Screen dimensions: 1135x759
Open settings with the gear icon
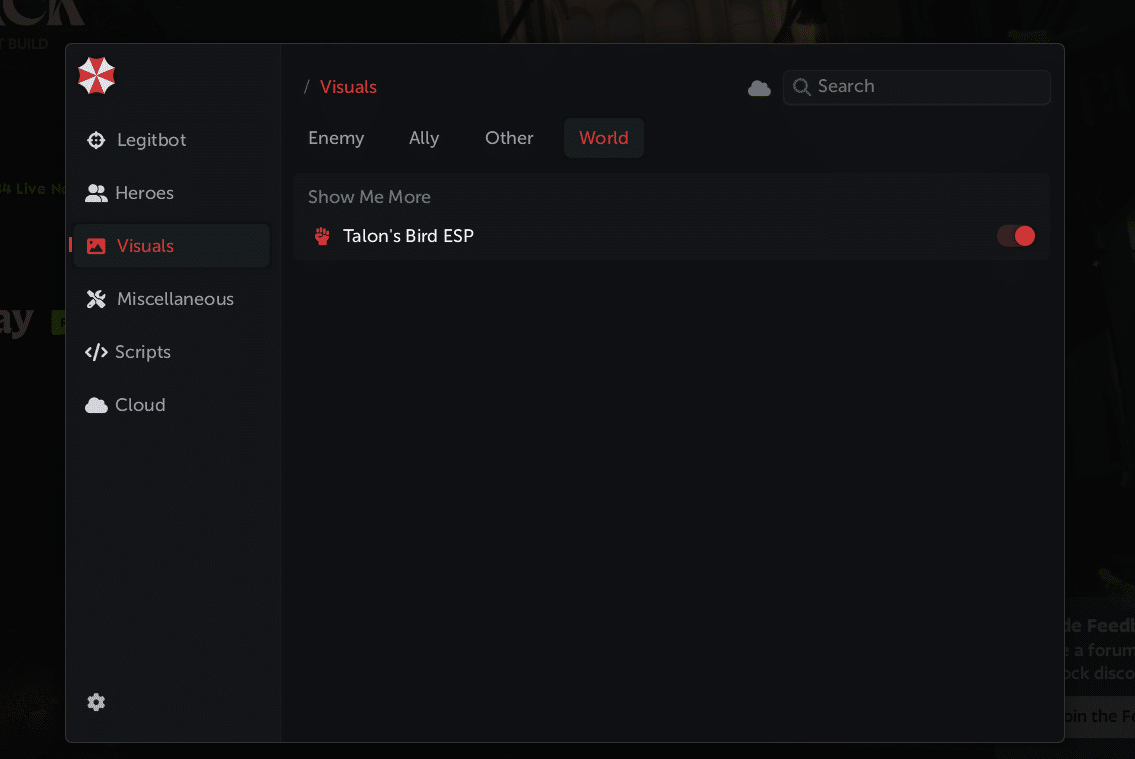coord(96,703)
